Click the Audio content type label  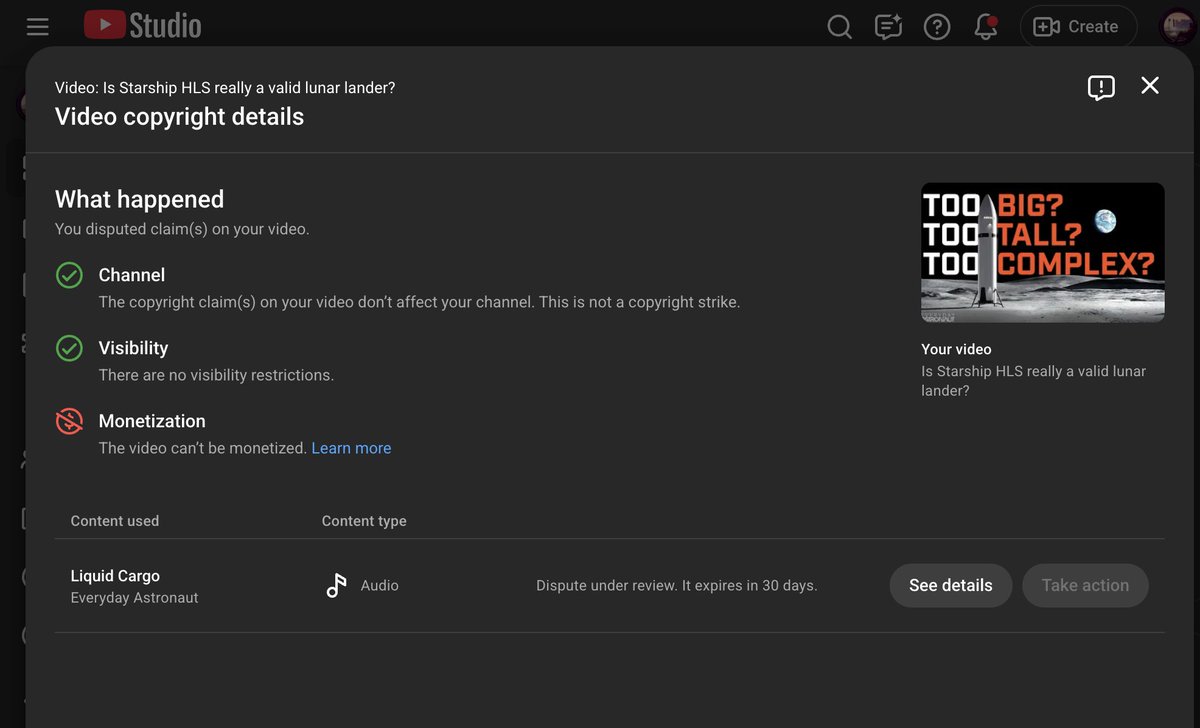(x=380, y=586)
